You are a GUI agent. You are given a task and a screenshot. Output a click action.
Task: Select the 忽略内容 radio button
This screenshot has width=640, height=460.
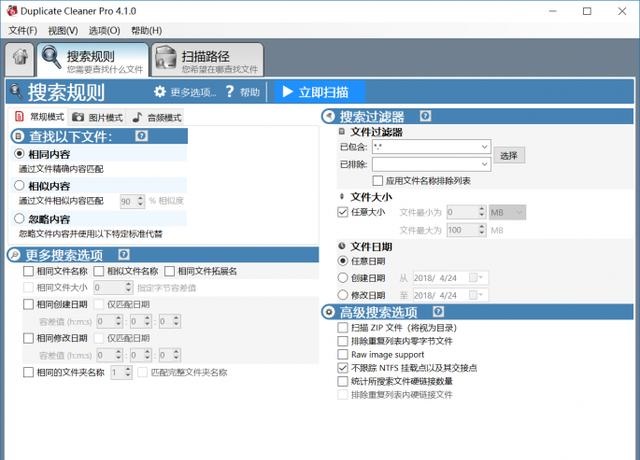[19, 218]
